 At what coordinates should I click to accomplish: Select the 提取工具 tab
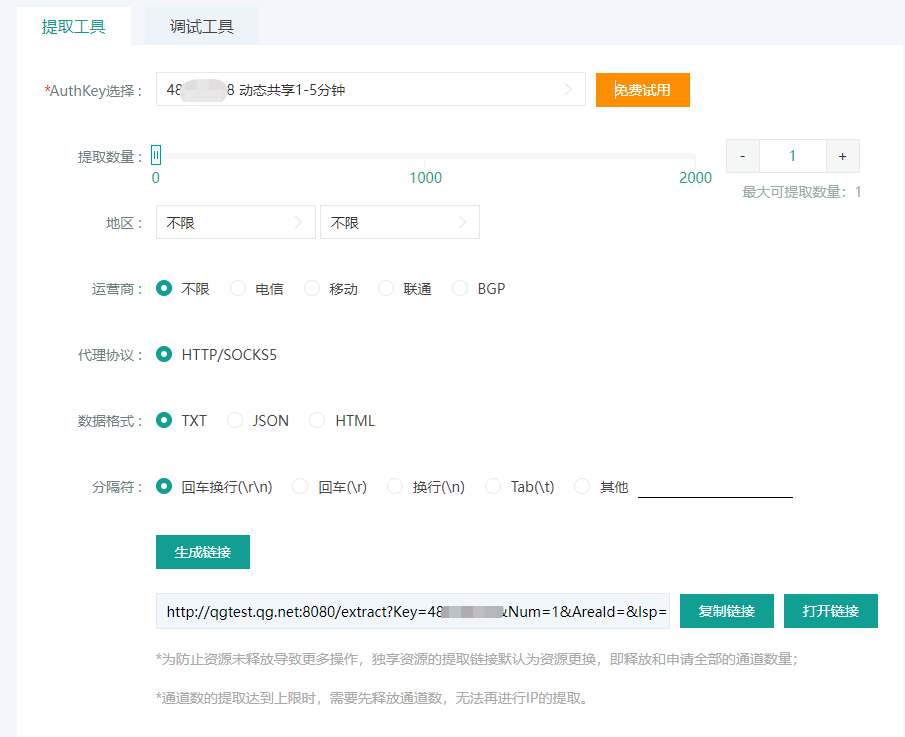point(73,27)
